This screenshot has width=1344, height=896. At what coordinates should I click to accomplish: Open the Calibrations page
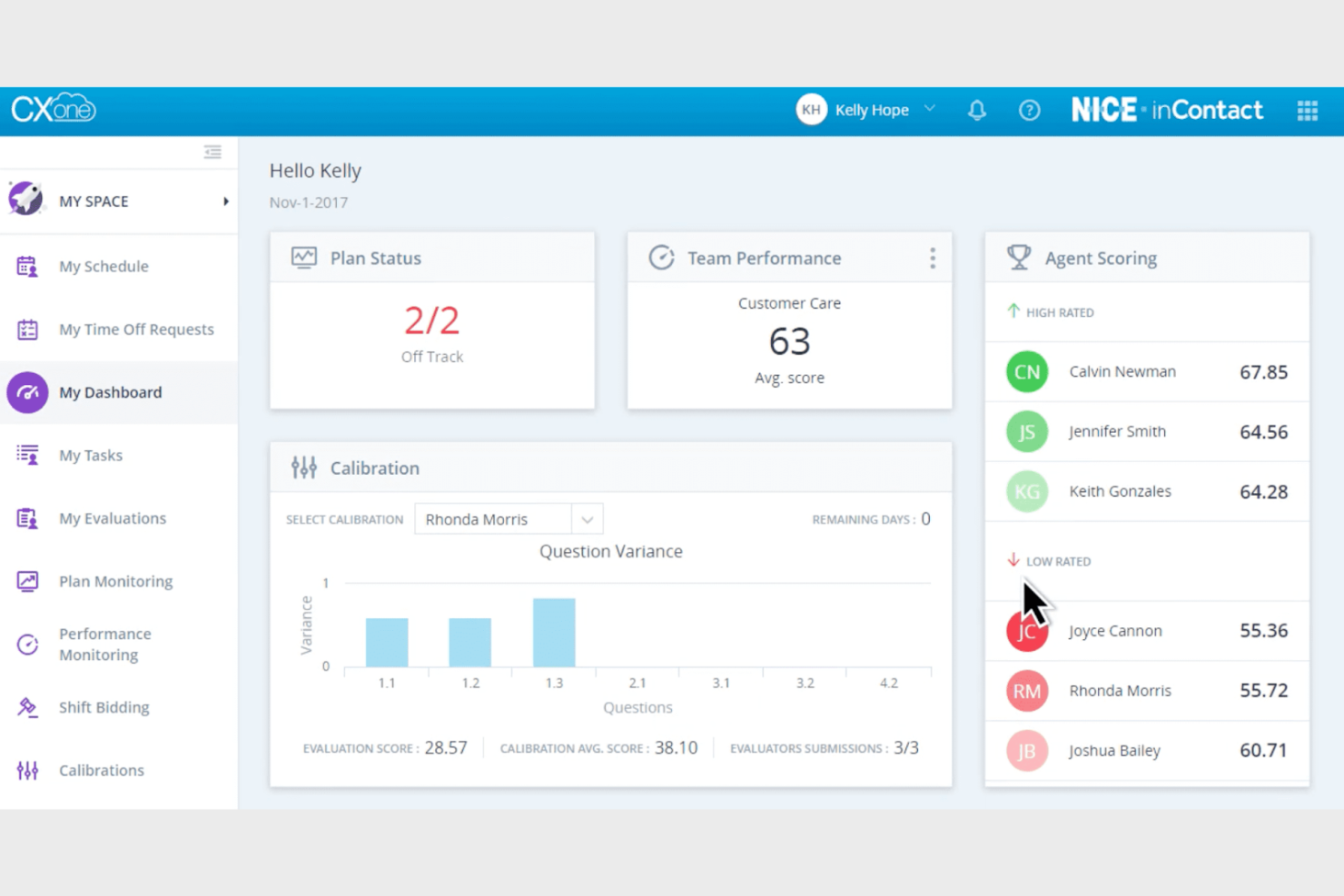click(x=101, y=770)
